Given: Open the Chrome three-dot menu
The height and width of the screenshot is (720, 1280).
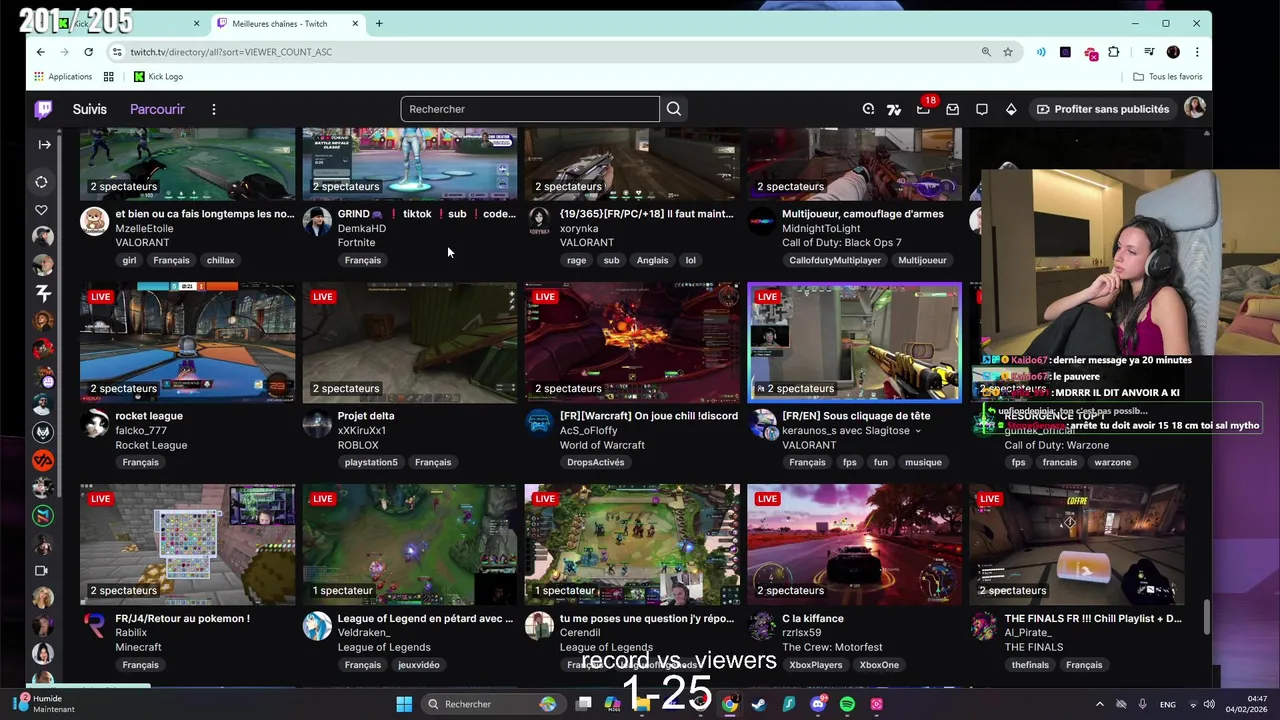Looking at the screenshot, I should point(1196,52).
